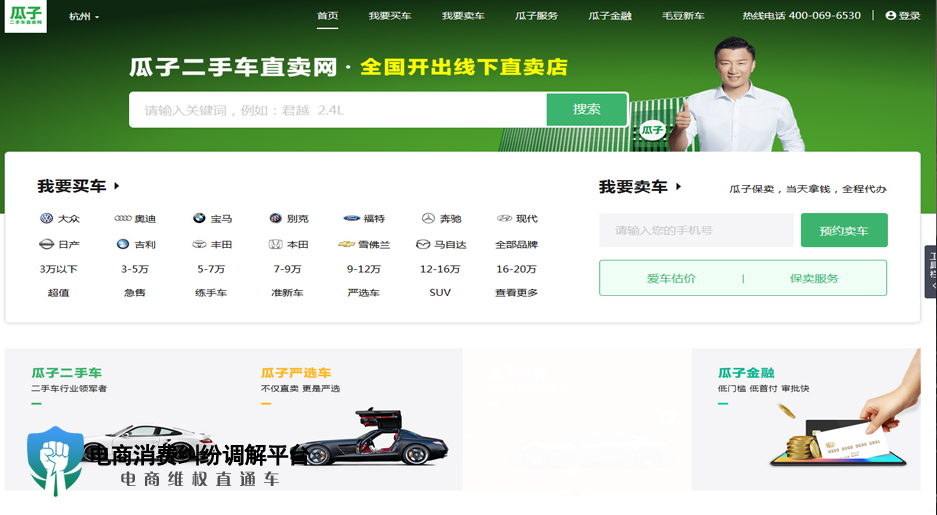Viewport: 937px width, 515px height.
Task: Filter by 7-9万 price range
Action: 287,269
